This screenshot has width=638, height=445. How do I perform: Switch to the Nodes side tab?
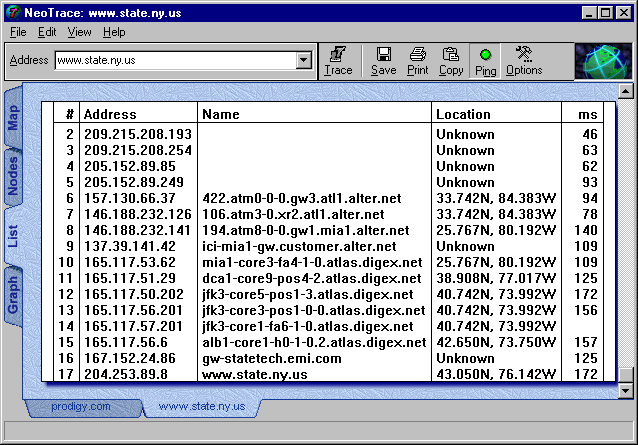13,176
